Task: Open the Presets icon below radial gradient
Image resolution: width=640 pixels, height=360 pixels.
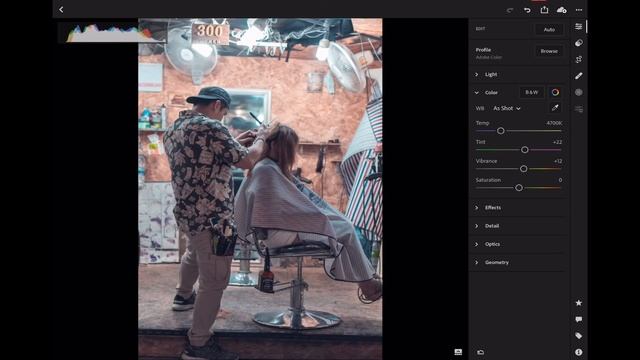Action: (579, 109)
